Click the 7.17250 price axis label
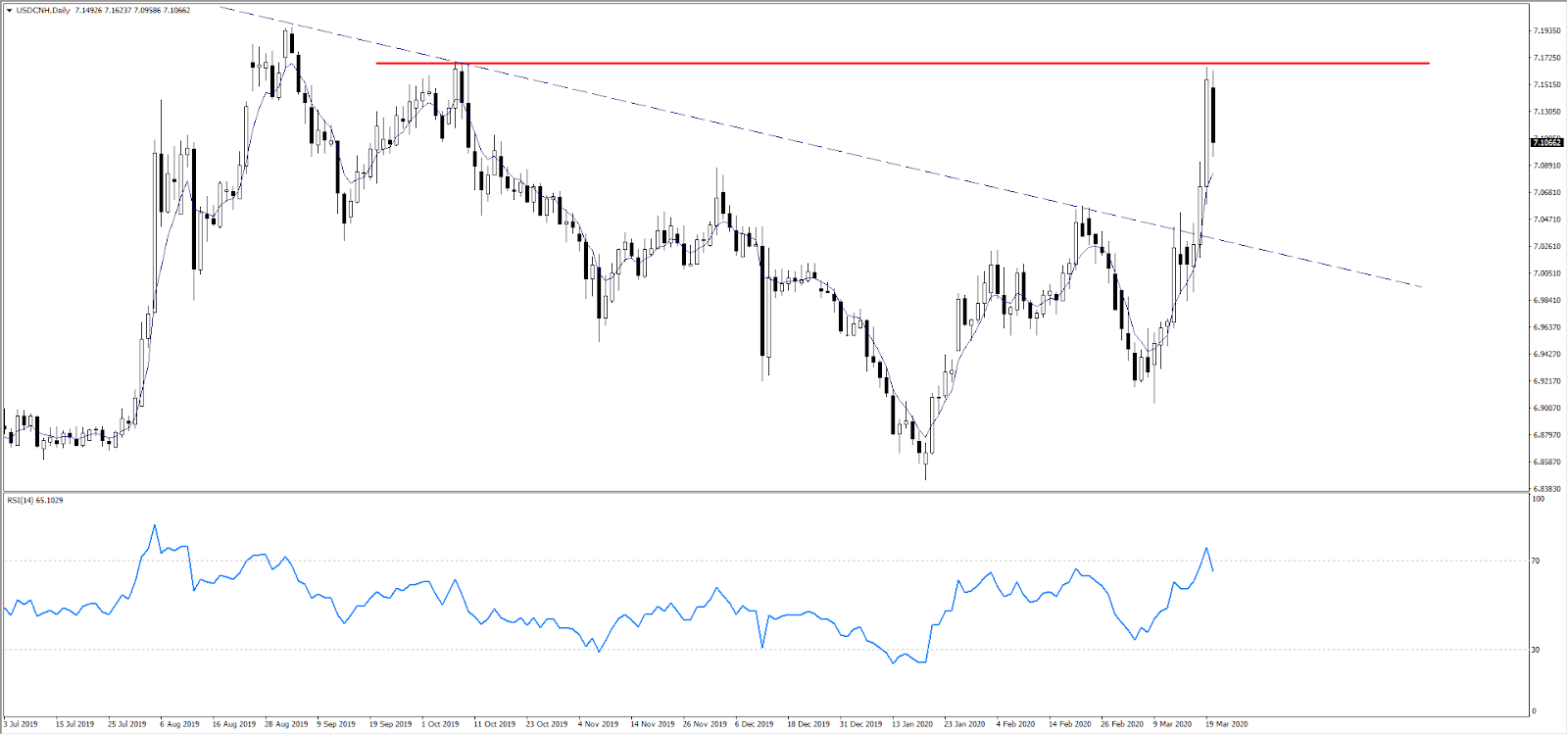The height and width of the screenshot is (735, 1568). click(x=1546, y=58)
